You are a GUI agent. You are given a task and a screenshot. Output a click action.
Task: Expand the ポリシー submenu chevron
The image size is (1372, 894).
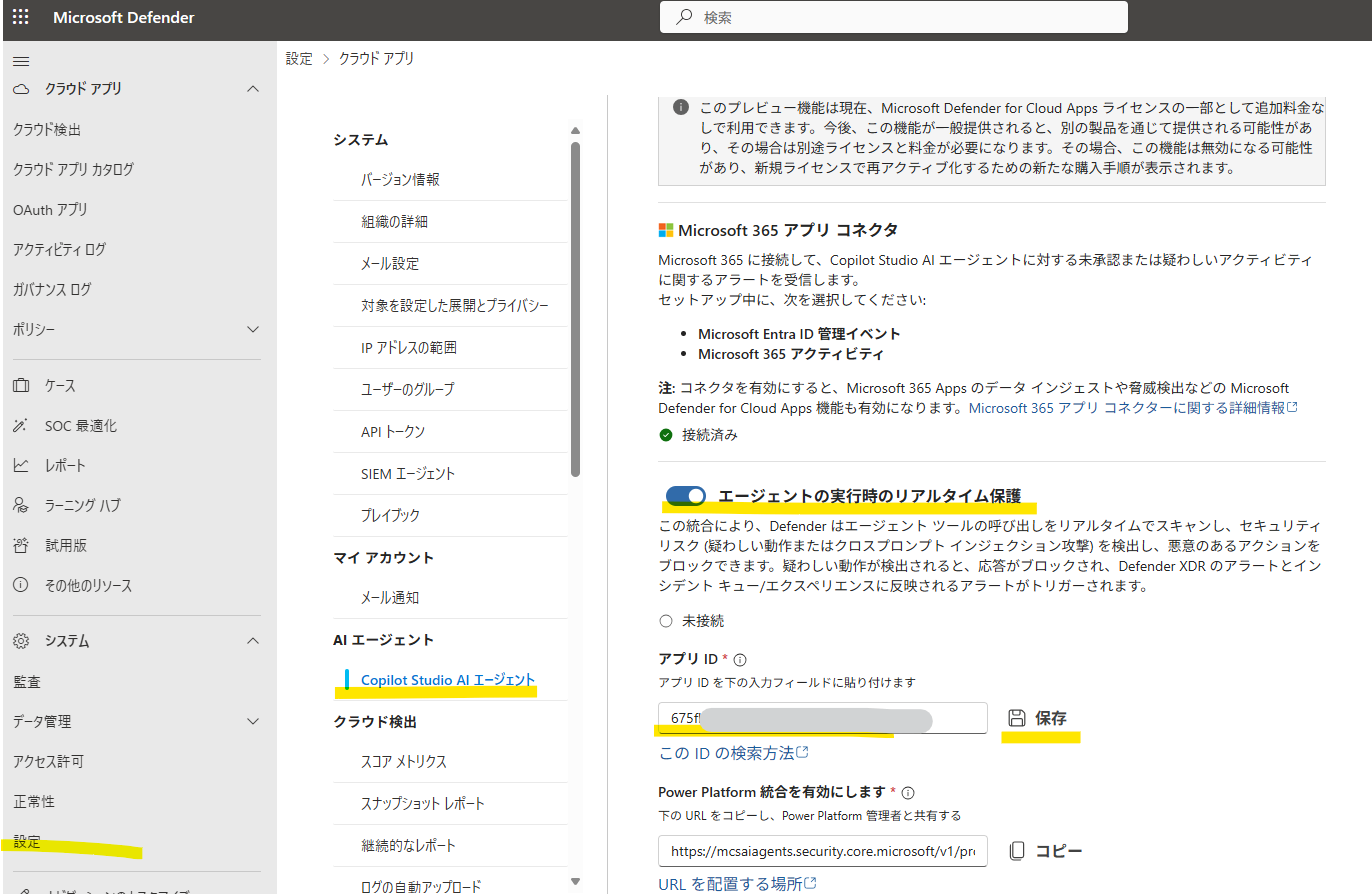click(x=253, y=329)
